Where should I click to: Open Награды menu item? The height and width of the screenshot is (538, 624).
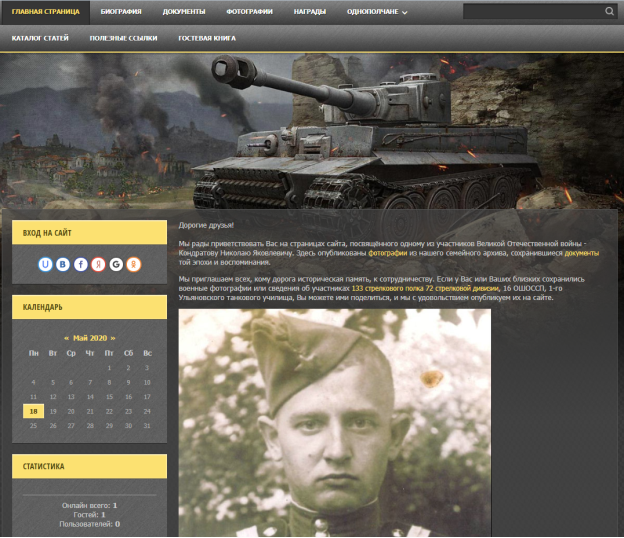pyautogui.click(x=310, y=12)
